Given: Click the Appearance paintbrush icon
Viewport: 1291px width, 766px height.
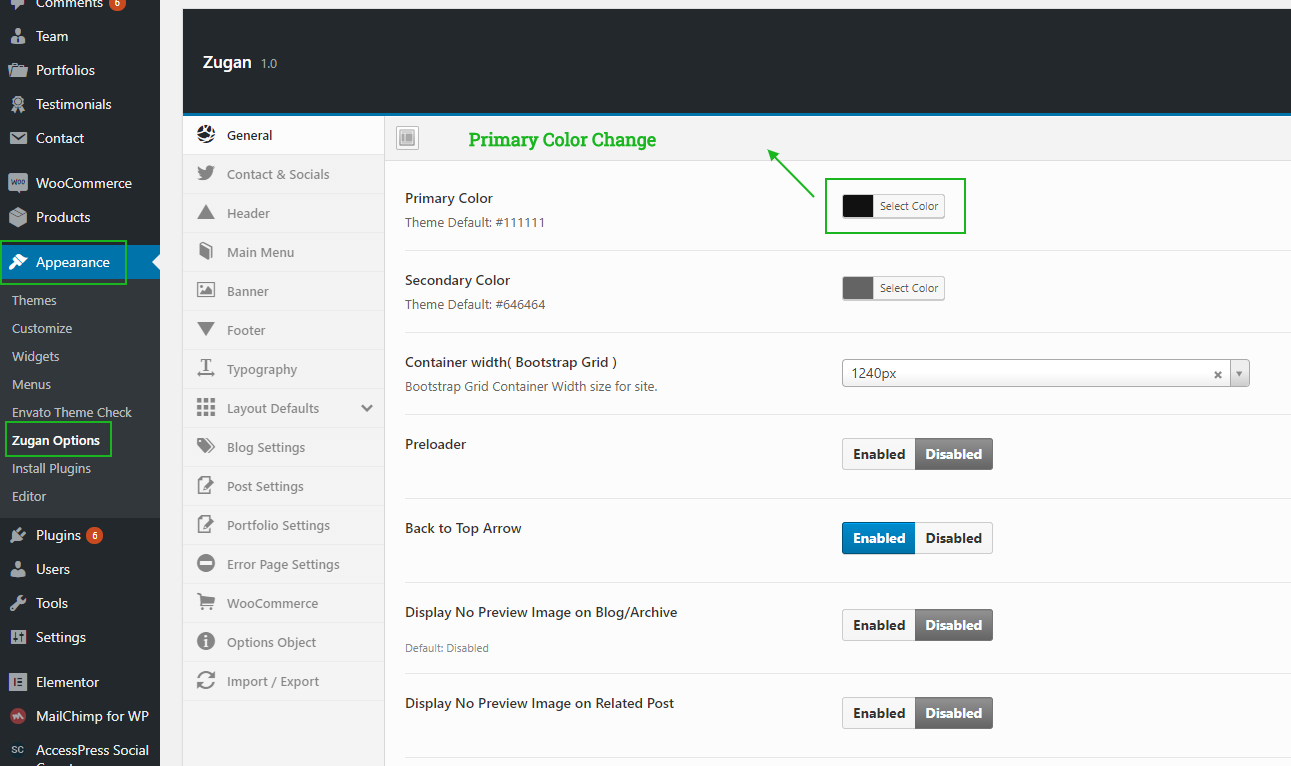Looking at the screenshot, I should tap(18, 262).
